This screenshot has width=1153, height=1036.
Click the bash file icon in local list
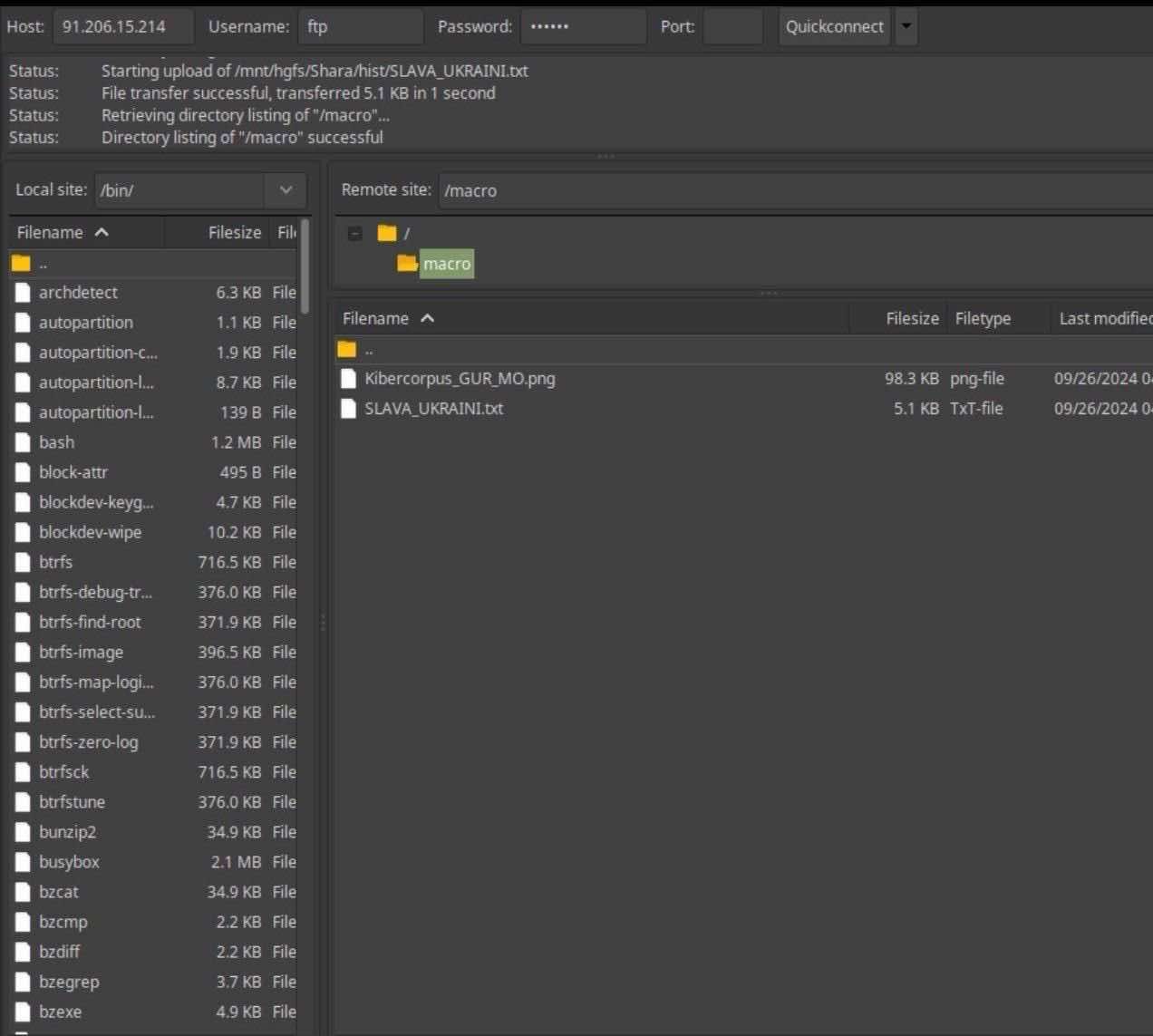(x=23, y=442)
